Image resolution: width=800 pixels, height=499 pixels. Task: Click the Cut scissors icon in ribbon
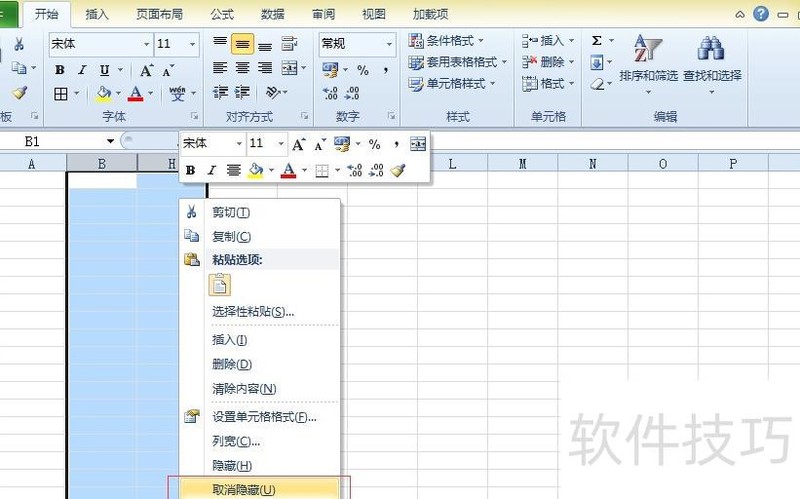[x=19, y=44]
